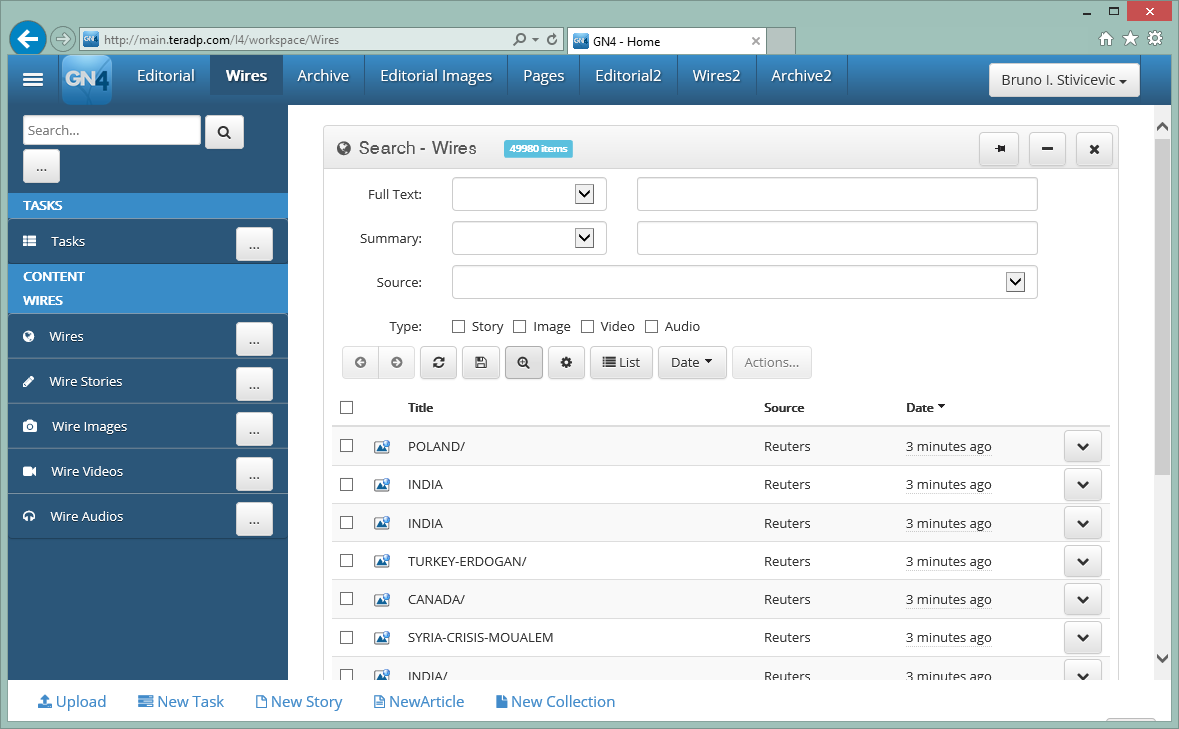Reload page from address bar icon
The height and width of the screenshot is (729, 1179).
click(552, 39)
